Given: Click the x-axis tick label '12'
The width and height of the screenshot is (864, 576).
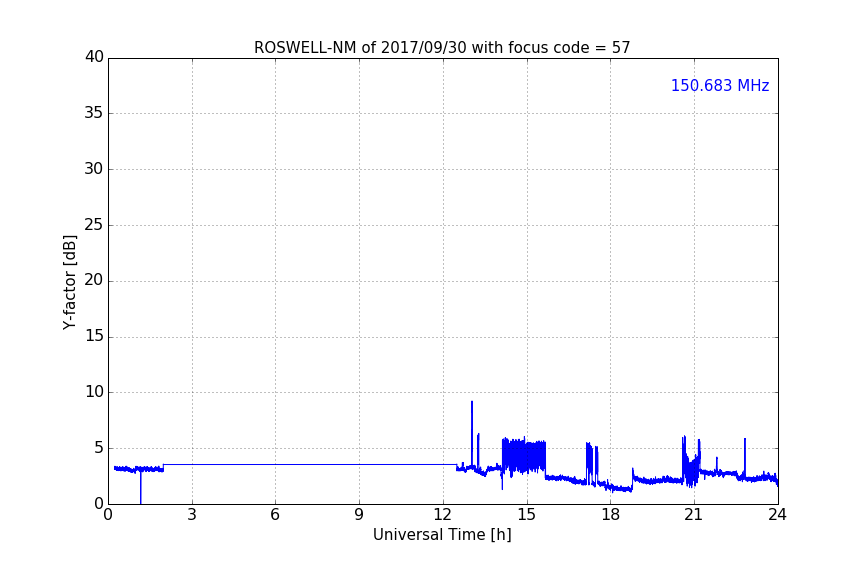Looking at the screenshot, I should coord(443,515).
